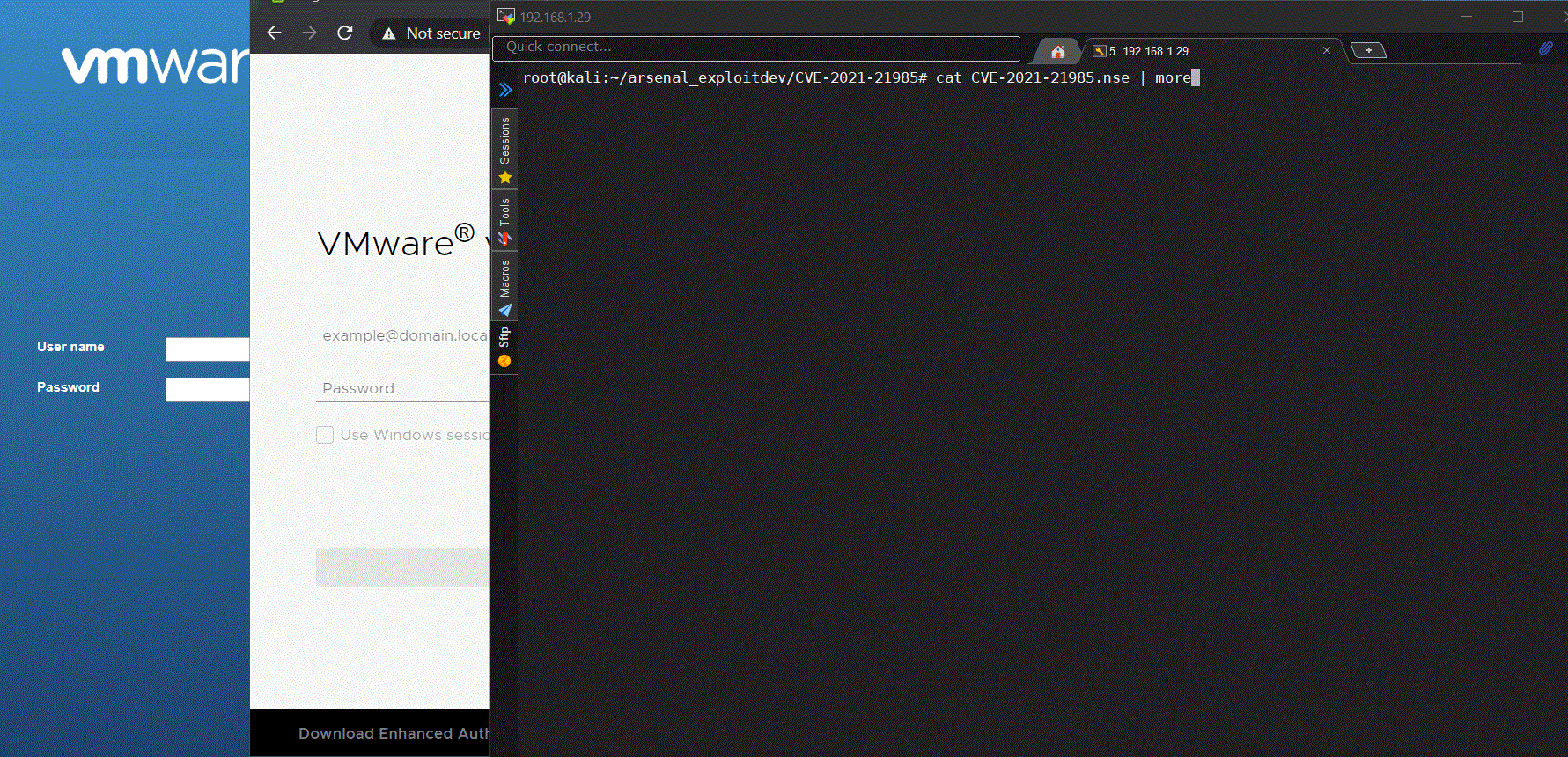The width and height of the screenshot is (1568, 757).
Task: Click the disabled login button
Action: pos(402,567)
